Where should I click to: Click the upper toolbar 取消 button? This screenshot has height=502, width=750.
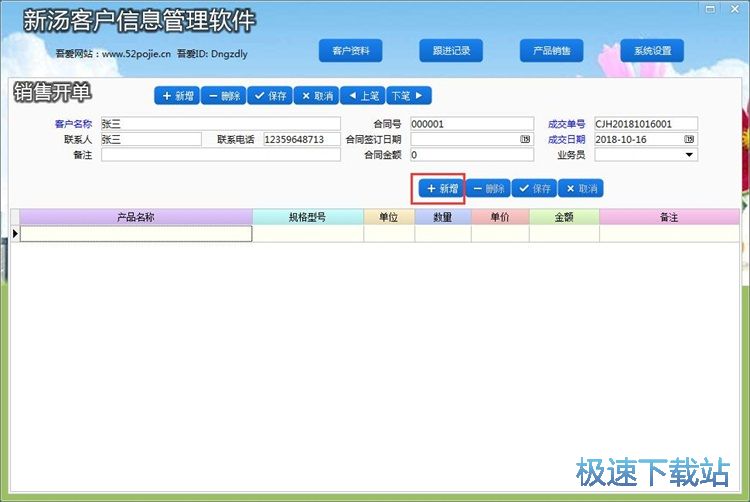point(316,96)
